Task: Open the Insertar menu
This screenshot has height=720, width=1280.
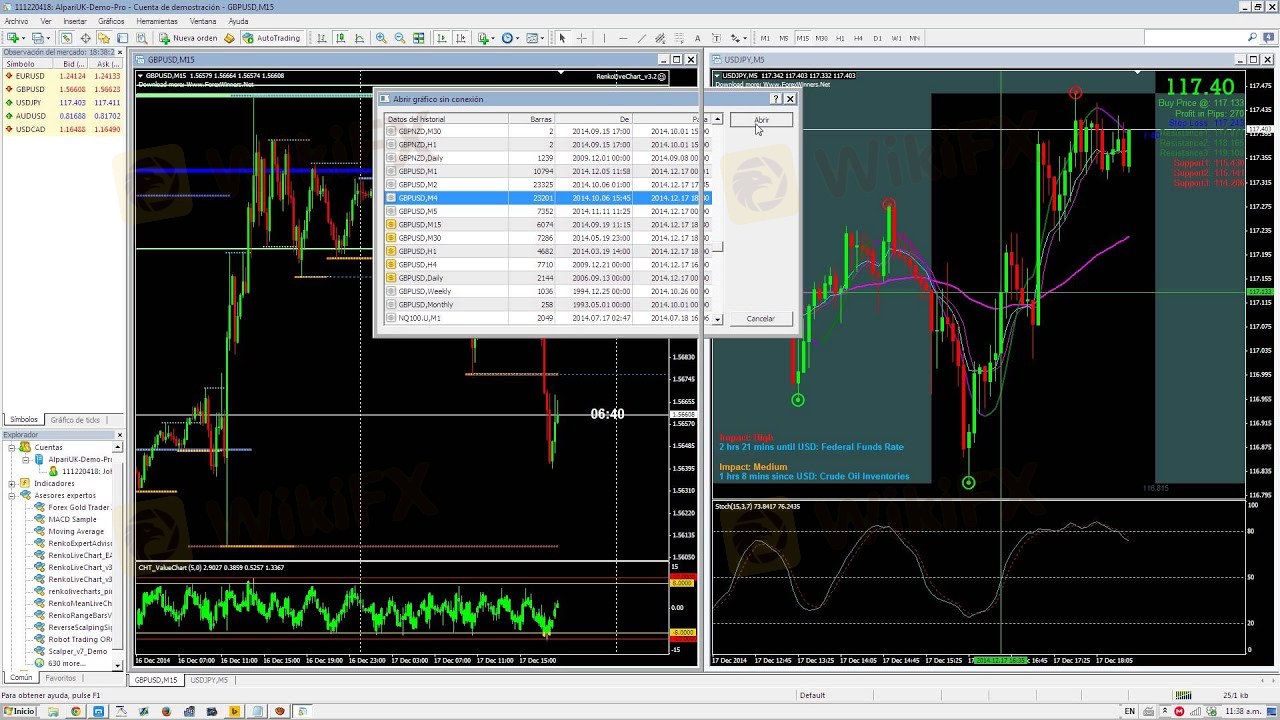Action: [x=75, y=21]
